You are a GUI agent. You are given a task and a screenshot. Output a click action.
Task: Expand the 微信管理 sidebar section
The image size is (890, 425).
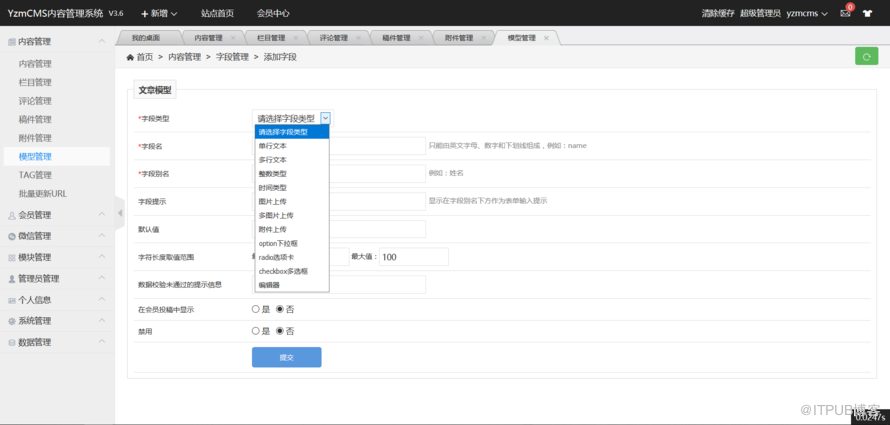click(56, 236)
